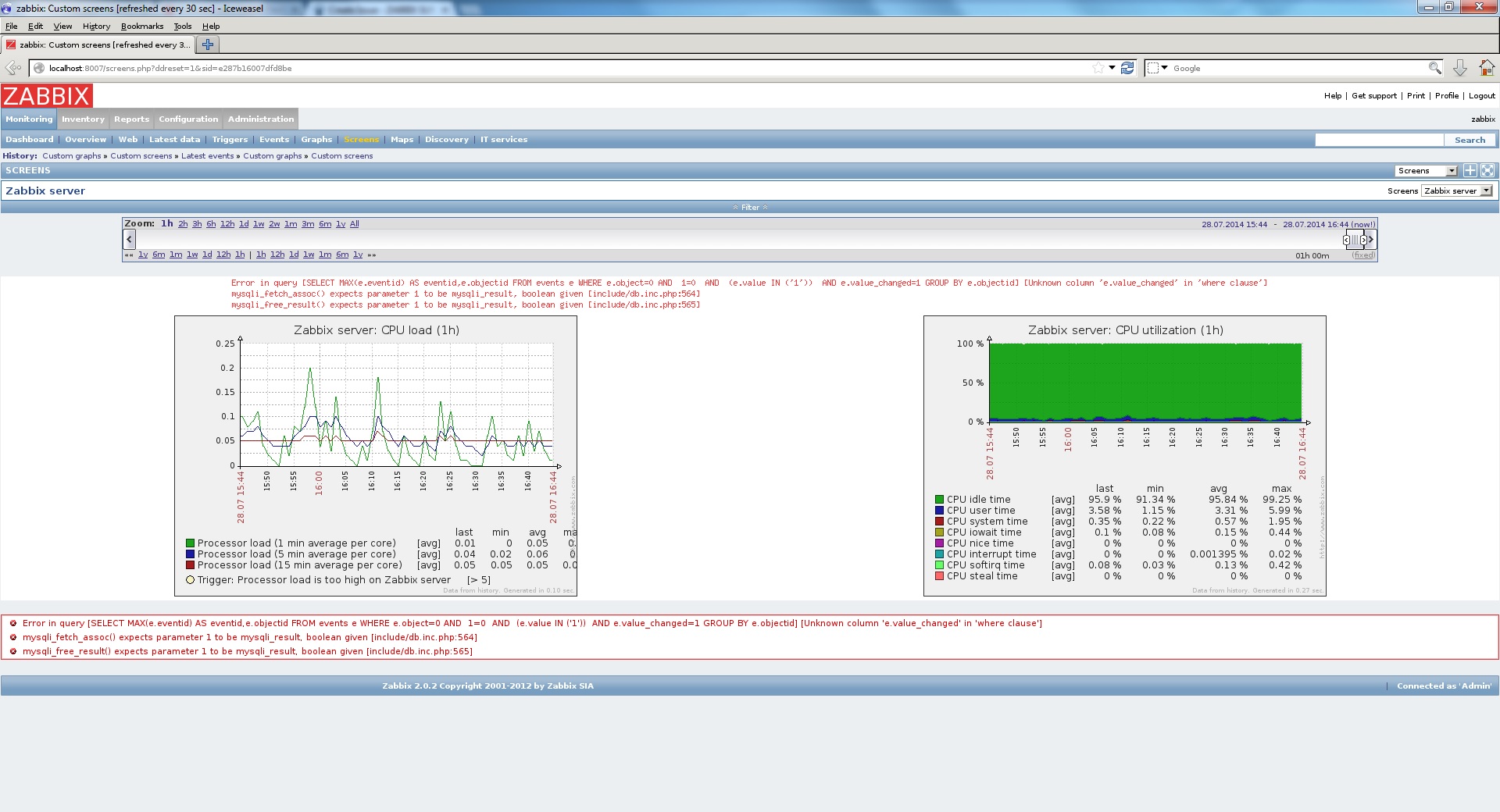Screen dimensions: 1500x812
Task: Switch to the Administration tab
Action: point(261,119)
